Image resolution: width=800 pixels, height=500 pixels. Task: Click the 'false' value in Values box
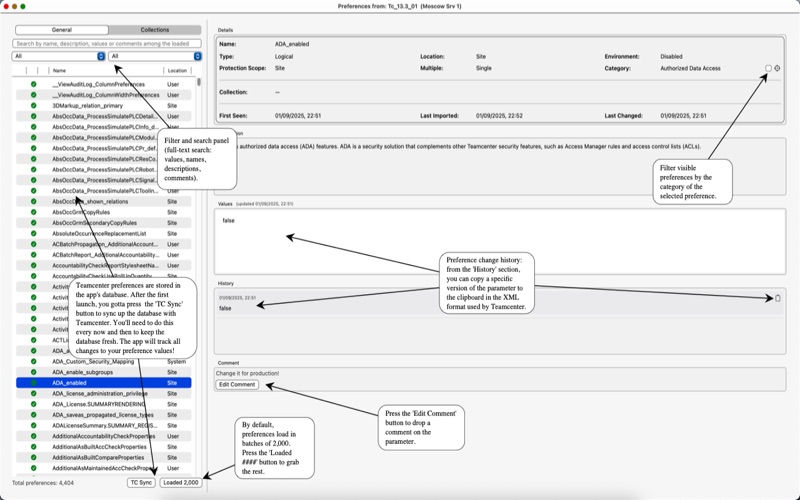[x=229, y=220]
